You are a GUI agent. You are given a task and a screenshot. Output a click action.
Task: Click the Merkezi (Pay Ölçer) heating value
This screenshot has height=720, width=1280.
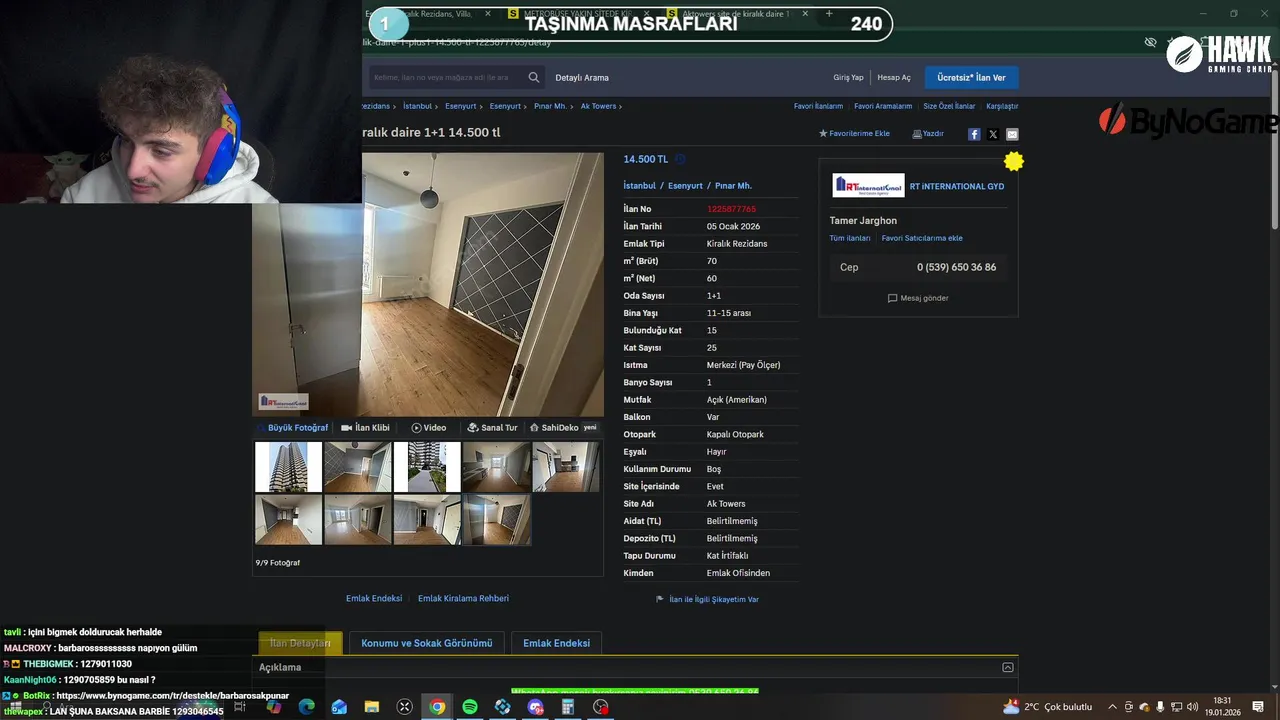click(743, 365)
